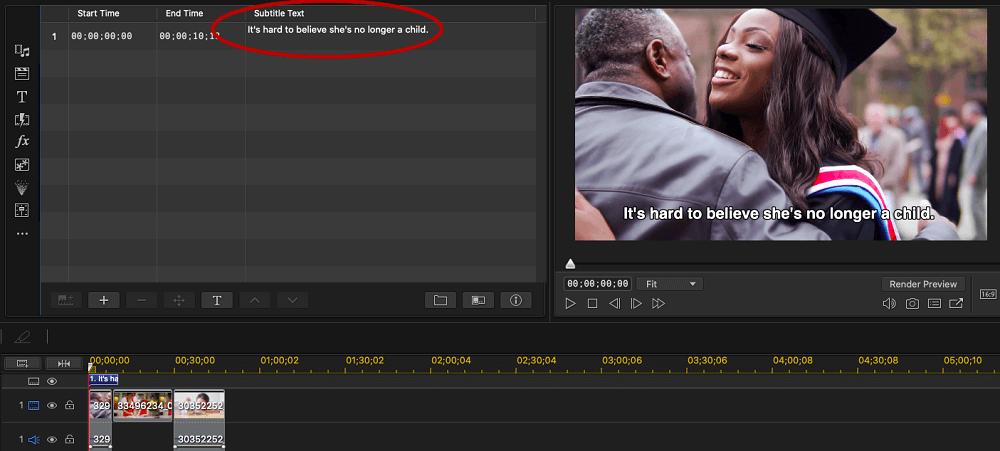This screenshot has height=451, width=1000.
Task: Add a subtitle marker with plus button
Action: pos(104,300)
